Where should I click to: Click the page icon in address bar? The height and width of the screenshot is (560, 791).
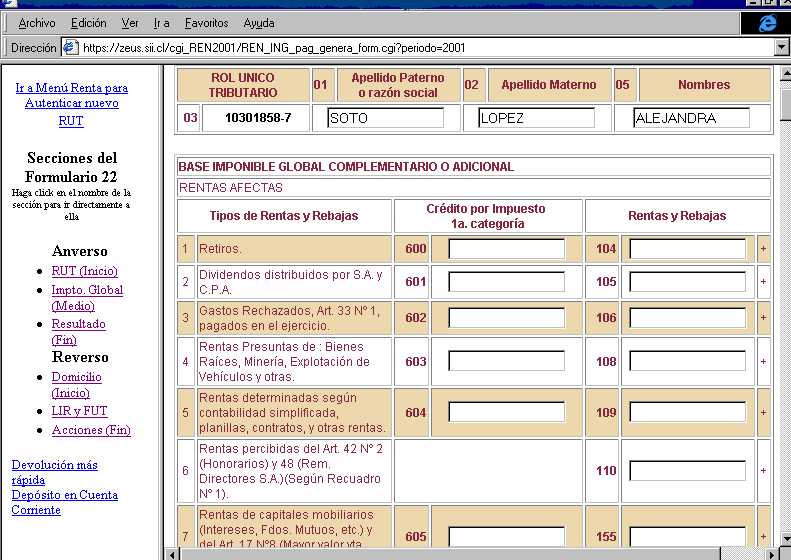coord(70,48)
